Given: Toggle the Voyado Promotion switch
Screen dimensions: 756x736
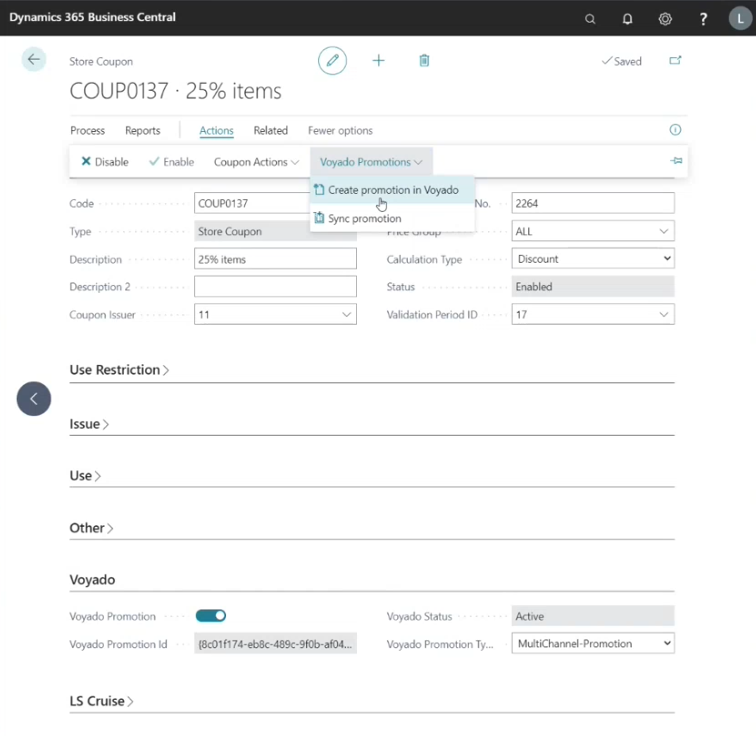Looking at the screenshot, I should (211, 616).
